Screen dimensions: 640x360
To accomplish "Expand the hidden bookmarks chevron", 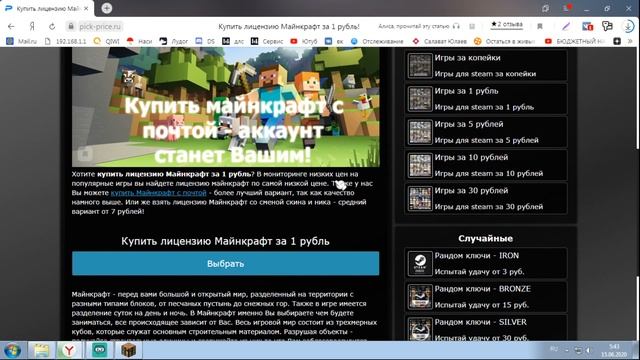I will [630, 41].
